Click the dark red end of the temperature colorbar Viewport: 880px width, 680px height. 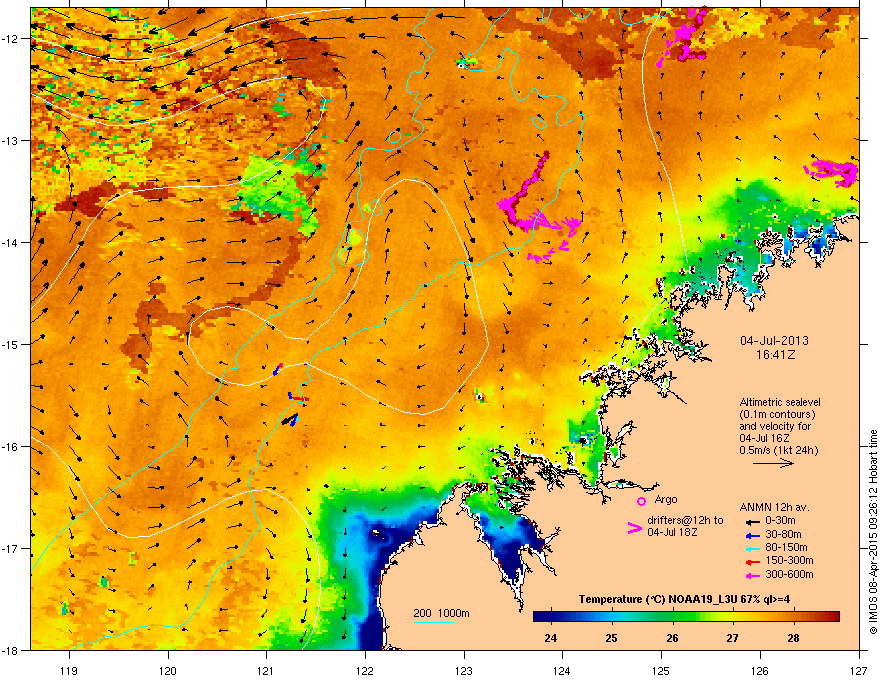833,616
